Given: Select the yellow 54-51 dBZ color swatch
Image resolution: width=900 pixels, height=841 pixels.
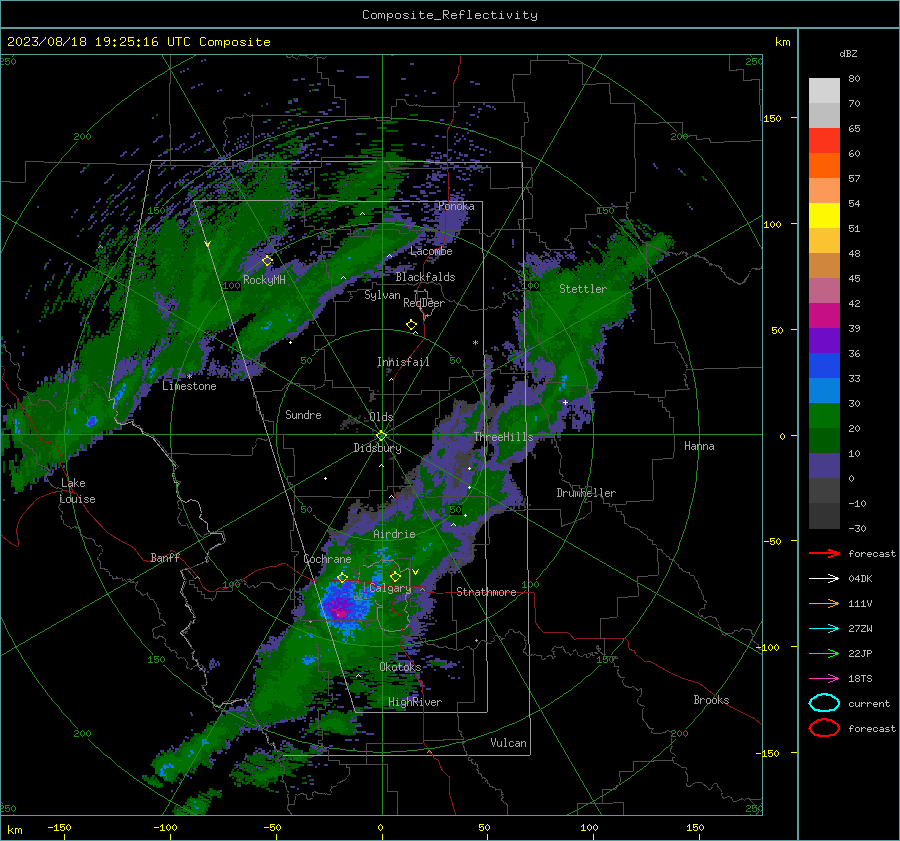Looking at the screenshot, I should click(x=824, y=216).
